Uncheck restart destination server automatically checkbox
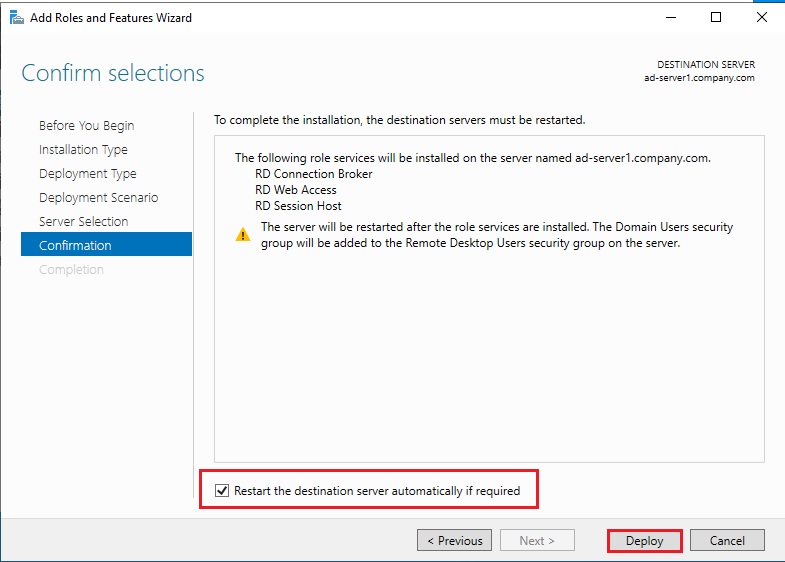 [222, 491]
